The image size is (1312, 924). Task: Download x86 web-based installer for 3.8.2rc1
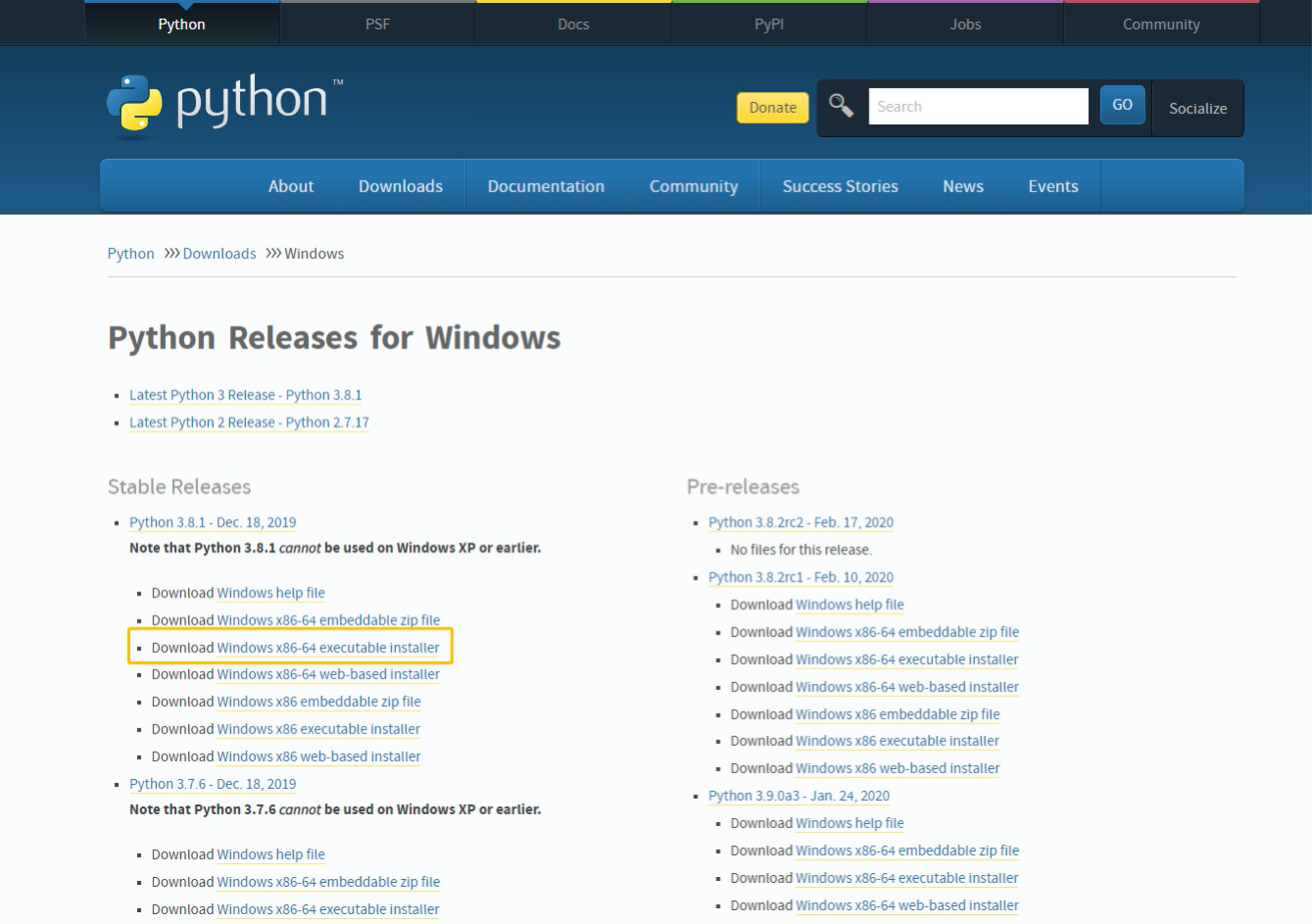coord(899,768)
